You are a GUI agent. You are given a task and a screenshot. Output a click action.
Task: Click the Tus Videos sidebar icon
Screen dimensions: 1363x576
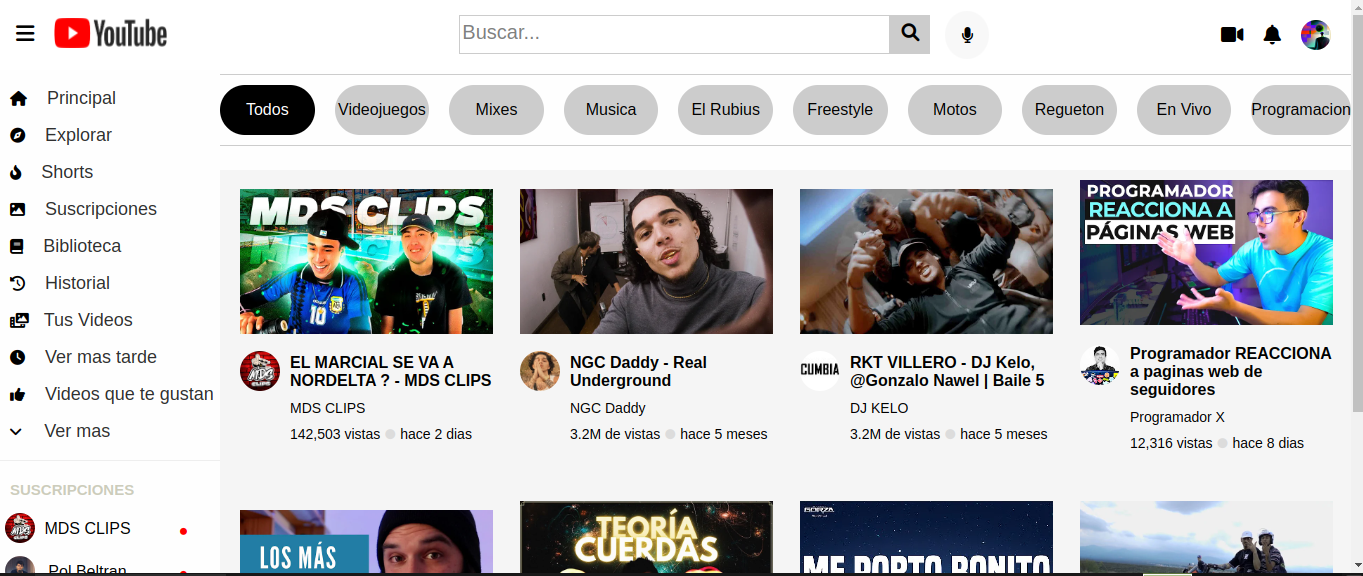coord(19,320)
